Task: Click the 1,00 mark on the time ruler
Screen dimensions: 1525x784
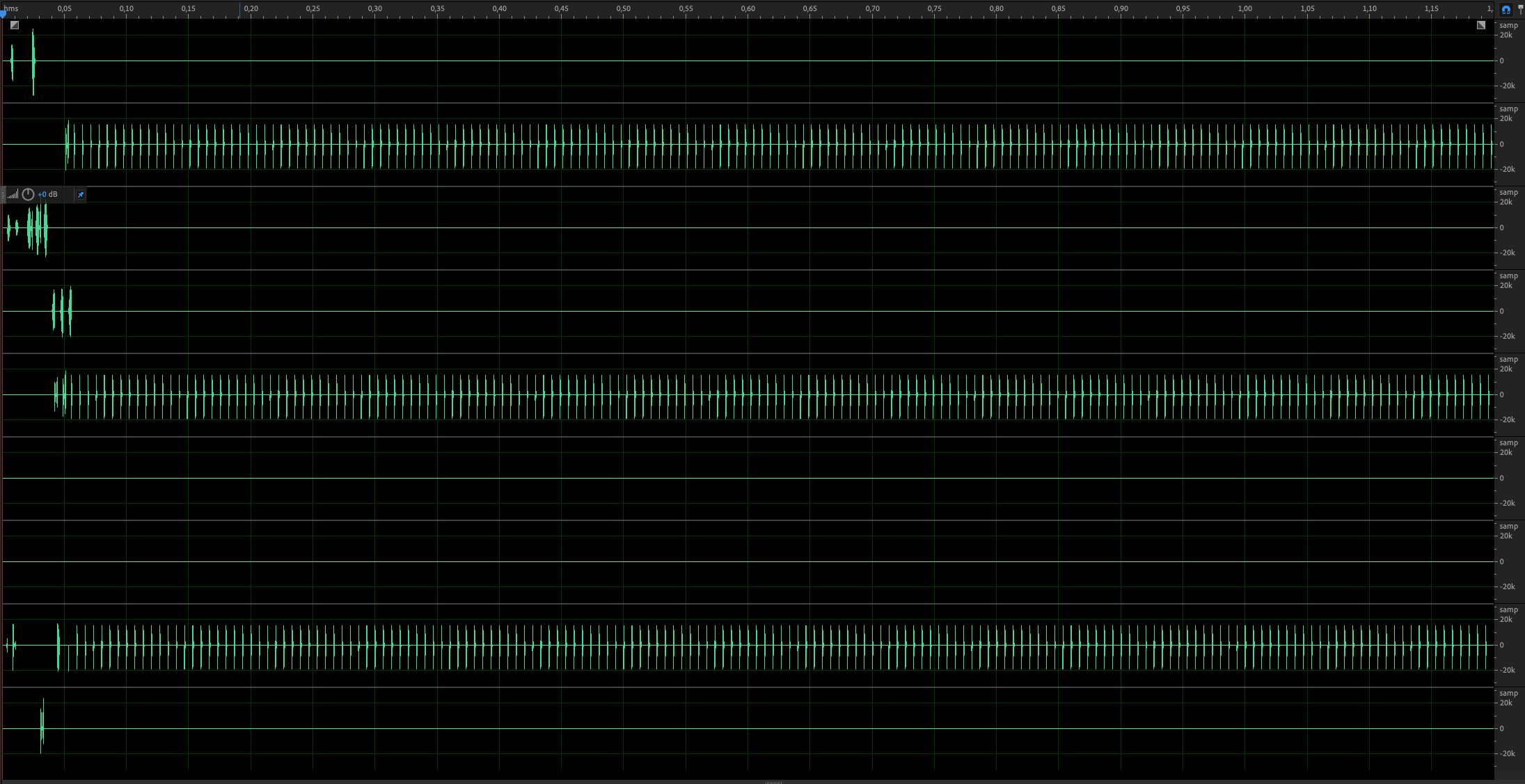Action: pyautogui.click(x=1245, y=9)
